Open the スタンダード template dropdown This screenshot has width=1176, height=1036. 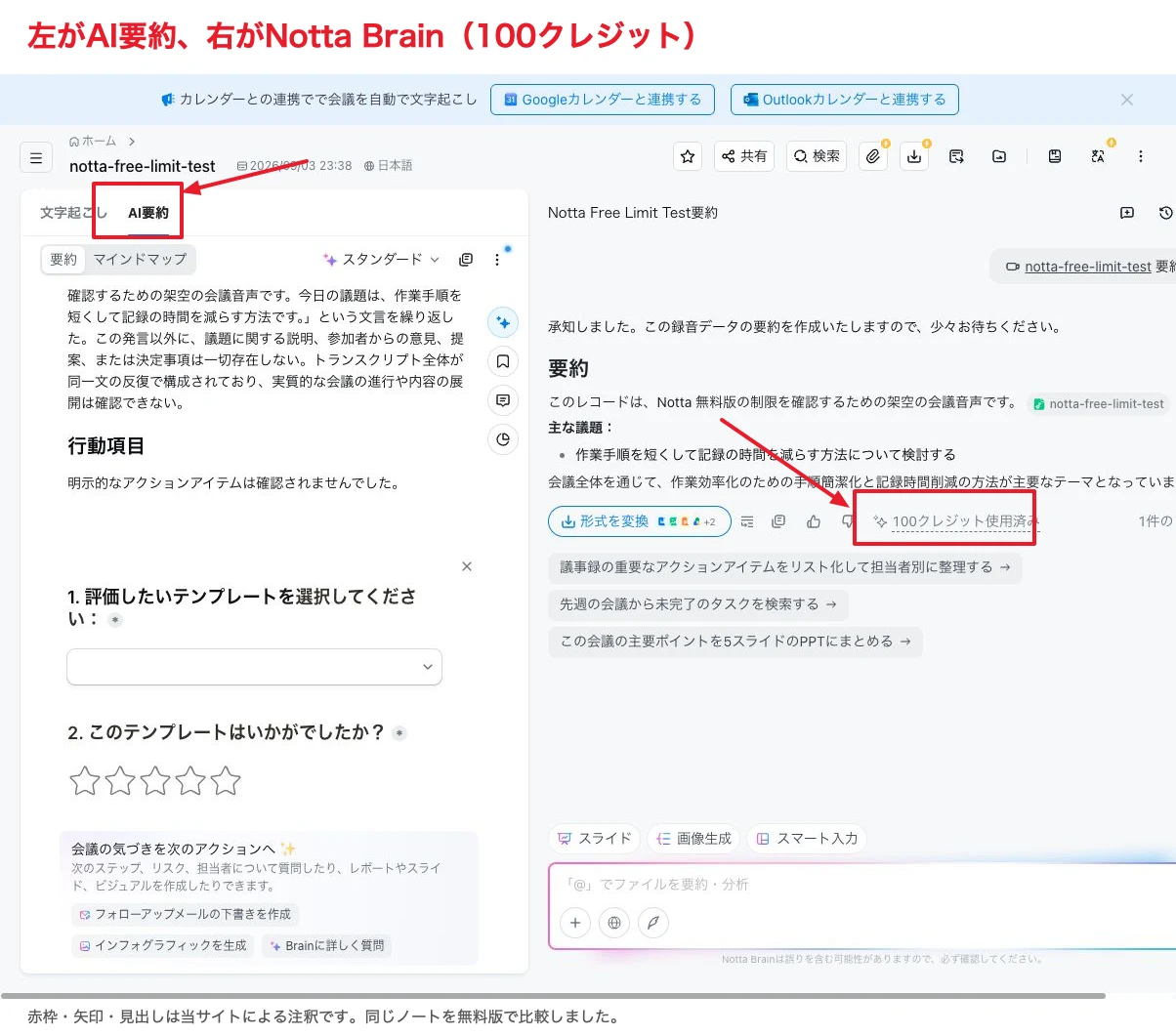click(x=382, y=259)
